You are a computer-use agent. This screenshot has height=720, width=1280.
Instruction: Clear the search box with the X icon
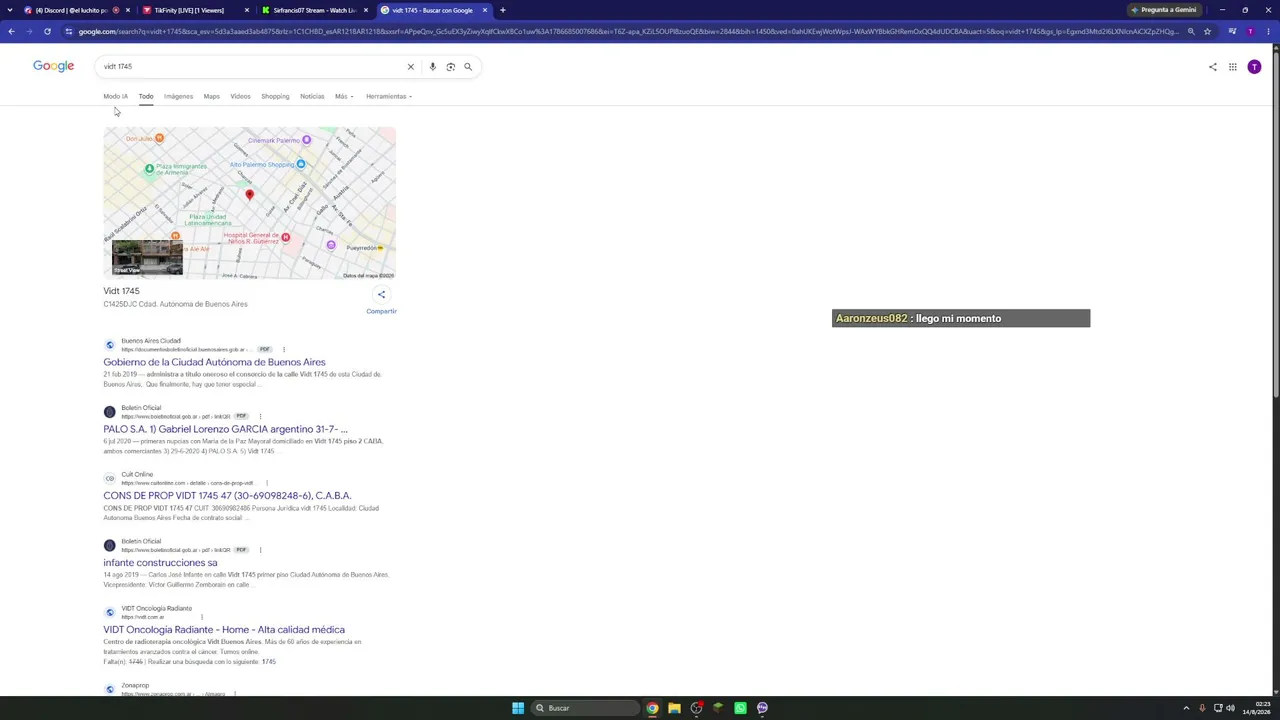tap(410, 67)
